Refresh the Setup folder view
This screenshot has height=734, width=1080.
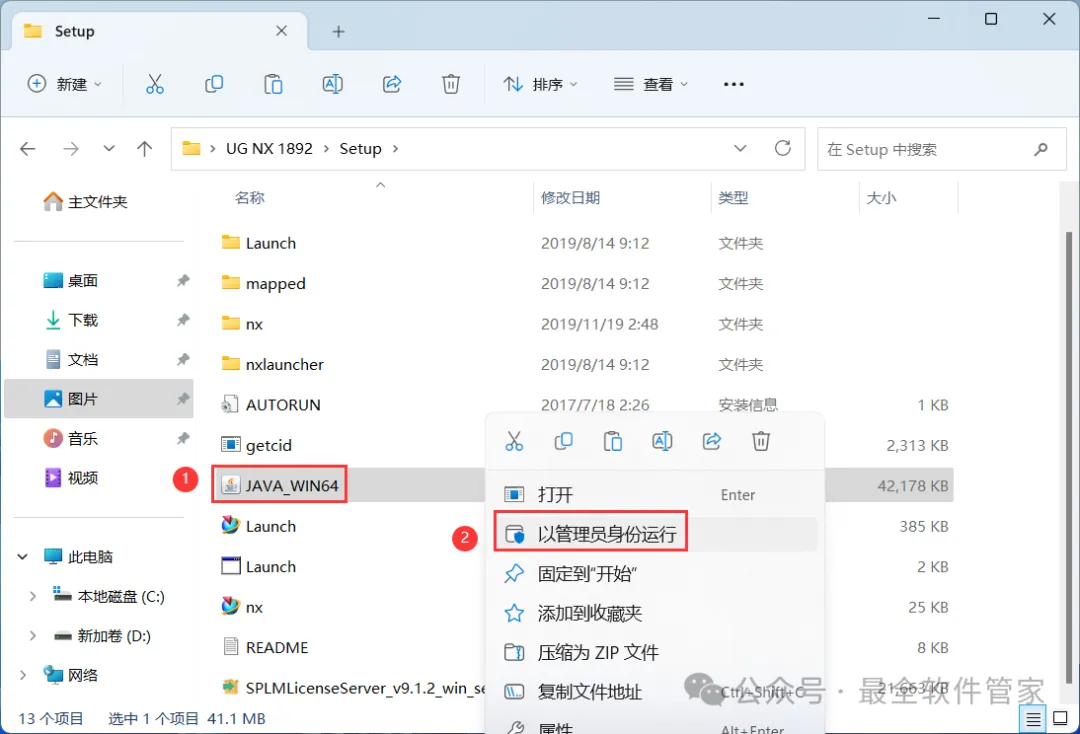tap(782, 148)
